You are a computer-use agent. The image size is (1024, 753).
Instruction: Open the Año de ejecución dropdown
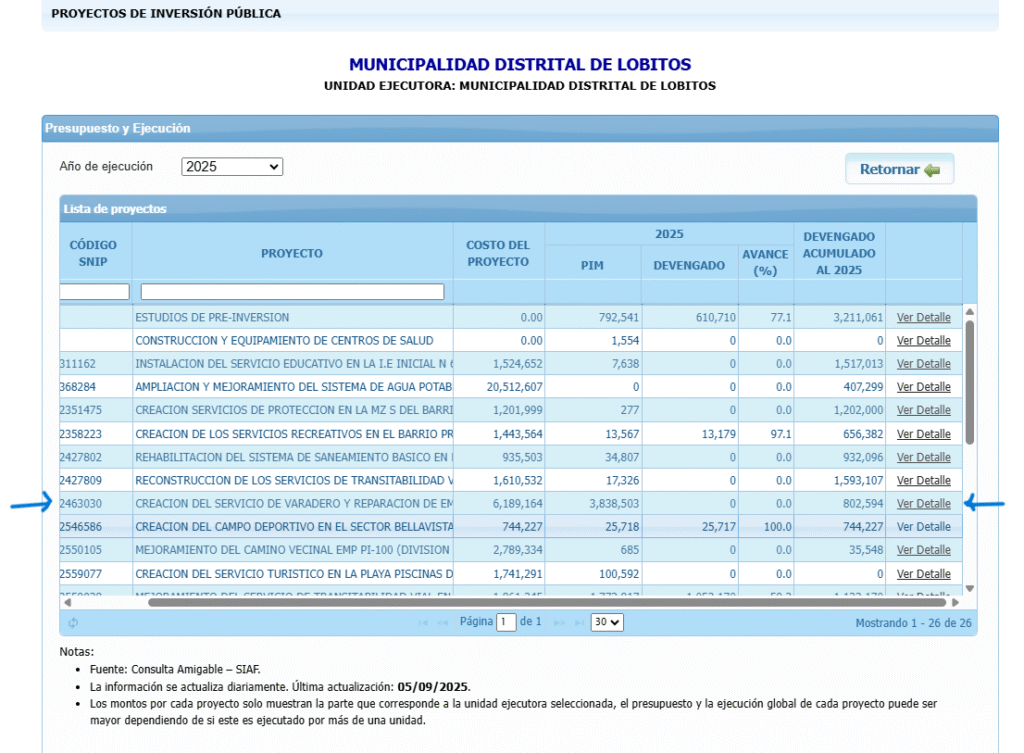tap(232, 167)
